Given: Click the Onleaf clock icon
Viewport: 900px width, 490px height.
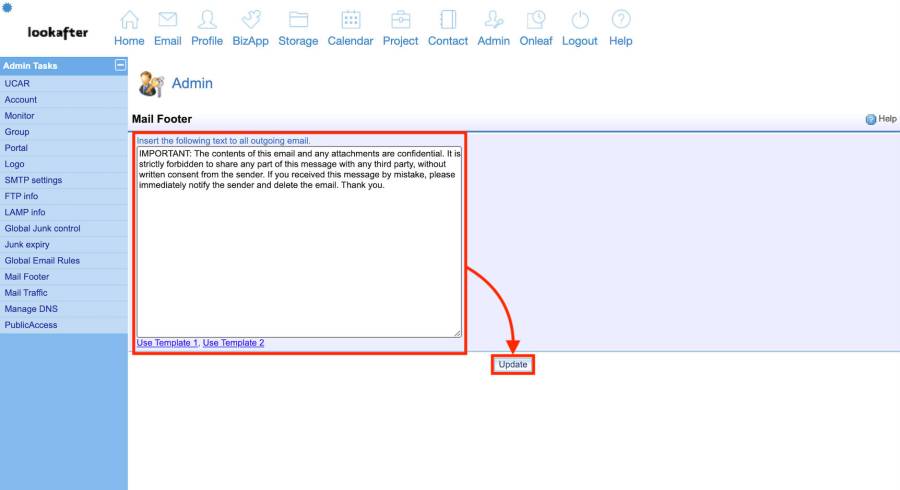Looking at the screenshot, I should tap(536, 20).
